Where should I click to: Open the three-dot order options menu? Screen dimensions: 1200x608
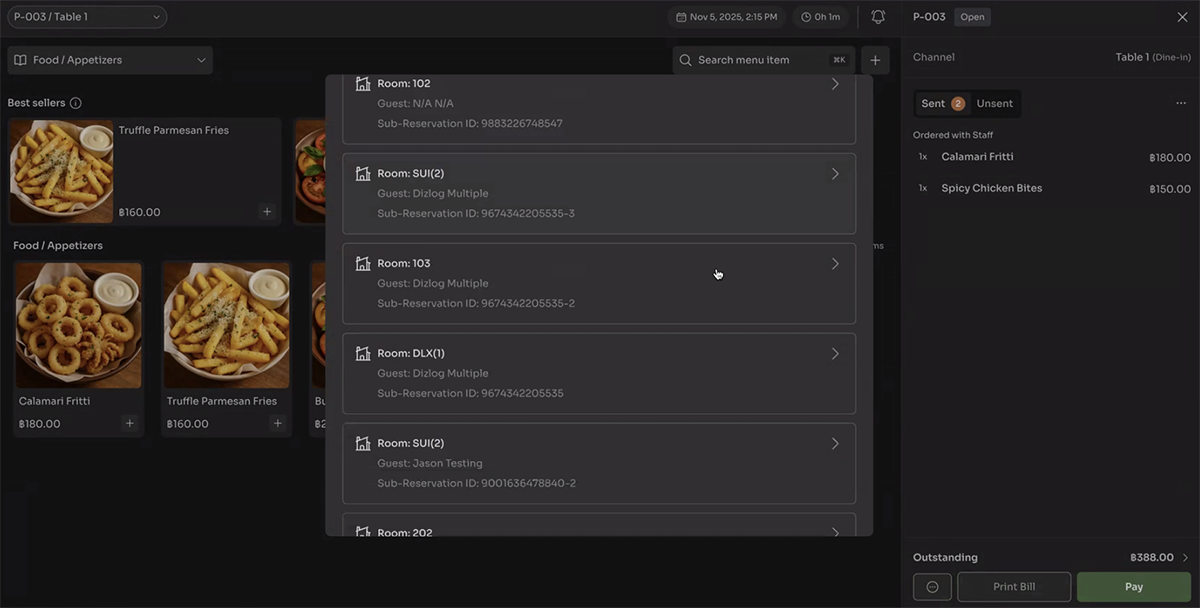pyautogui.click(x=1181, y=103)
